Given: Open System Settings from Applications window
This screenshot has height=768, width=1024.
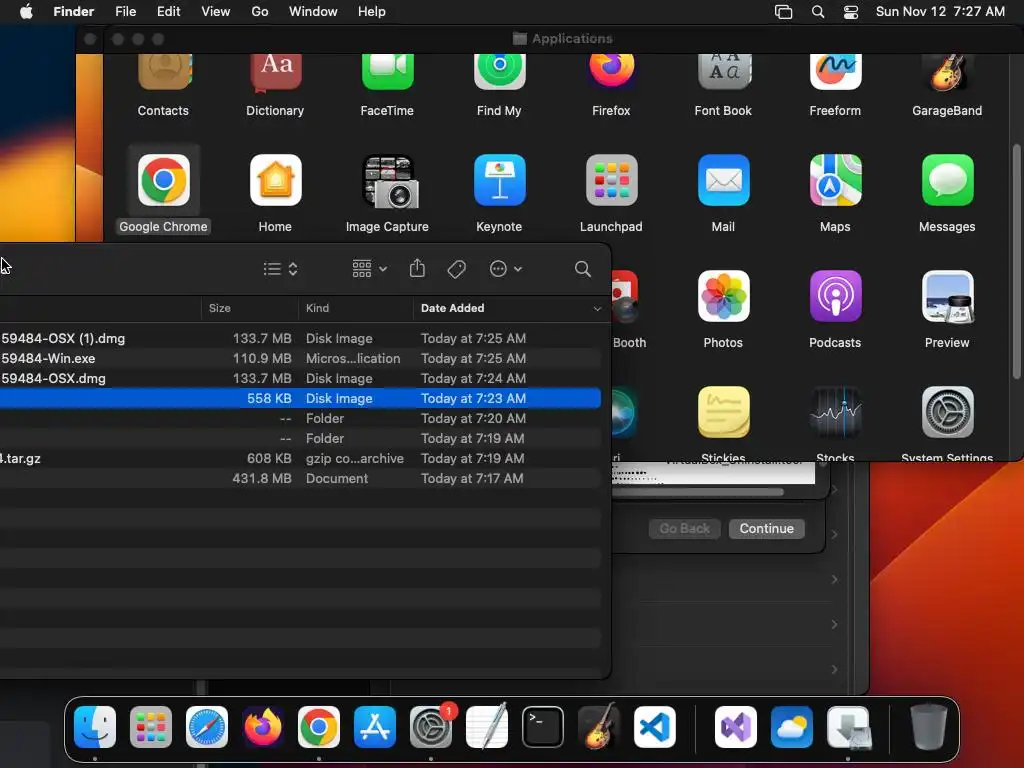Looking at the screenshot, I should [x=947, y=412].
